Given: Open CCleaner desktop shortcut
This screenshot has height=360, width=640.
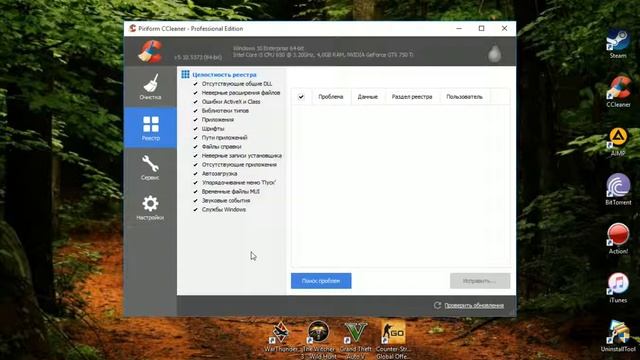Looking at the screenshot, I should (x=618, y=92).
